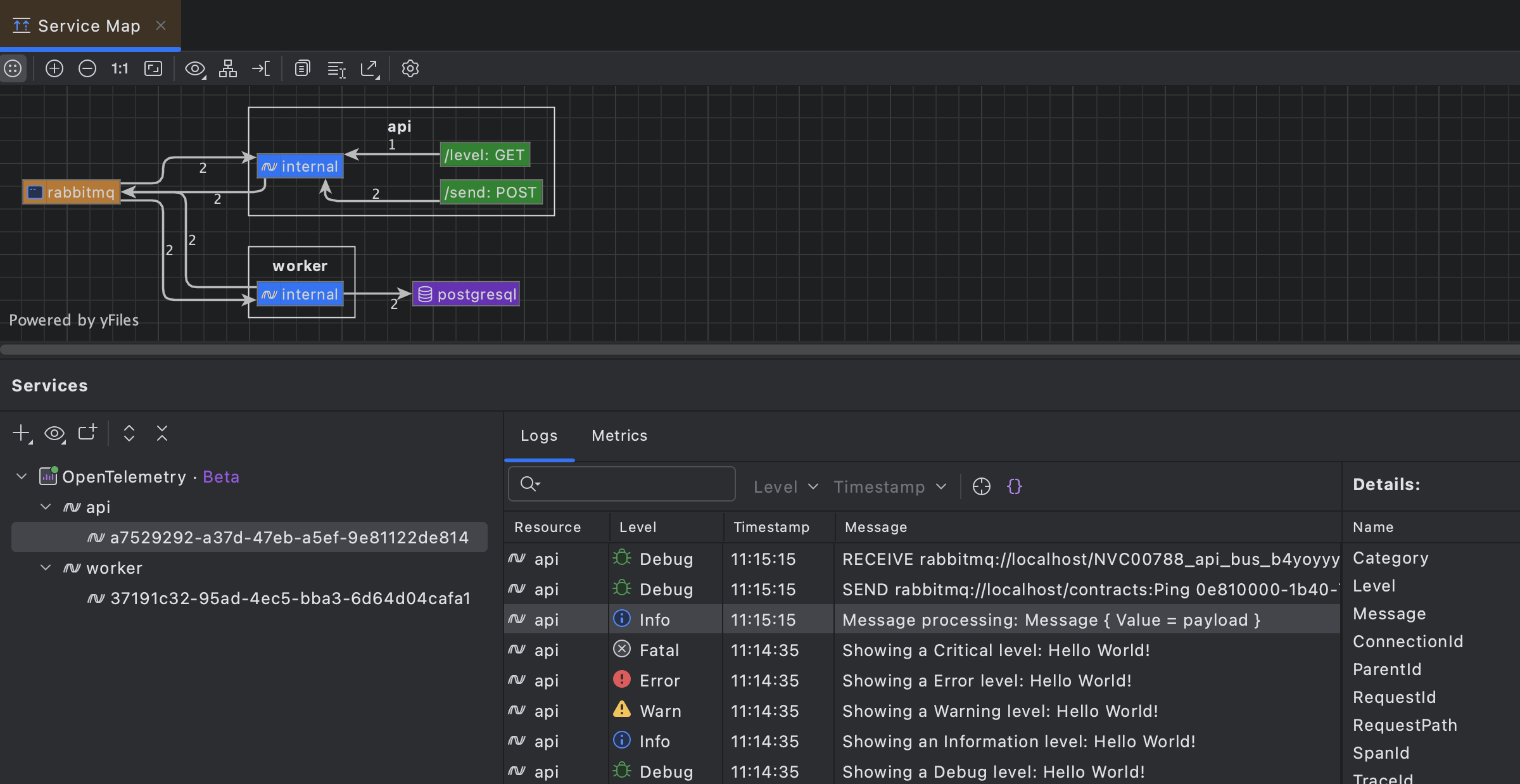Select worker instance 37191c32 in tree
This screenshot has width=1520, height=784.
(x=290, y=598)
